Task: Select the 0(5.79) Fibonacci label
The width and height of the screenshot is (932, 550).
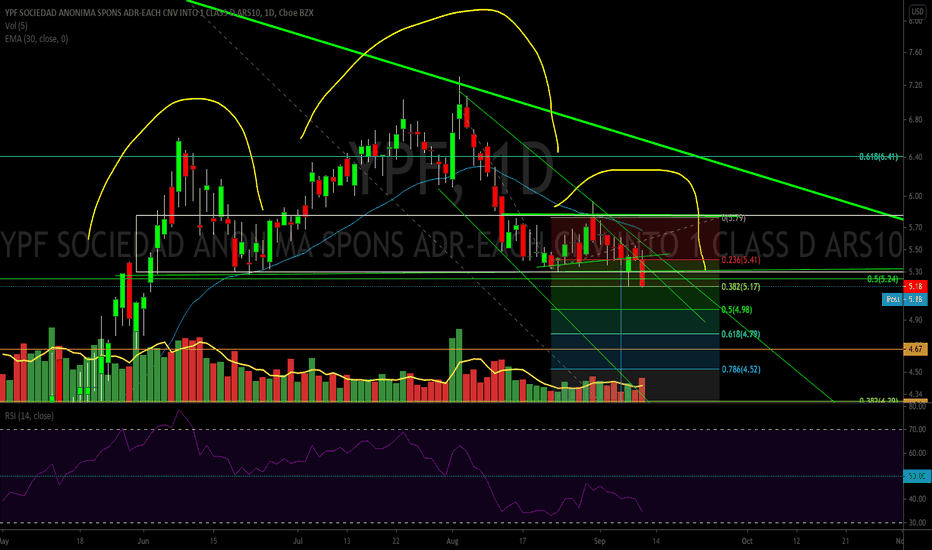Action: 733,218
